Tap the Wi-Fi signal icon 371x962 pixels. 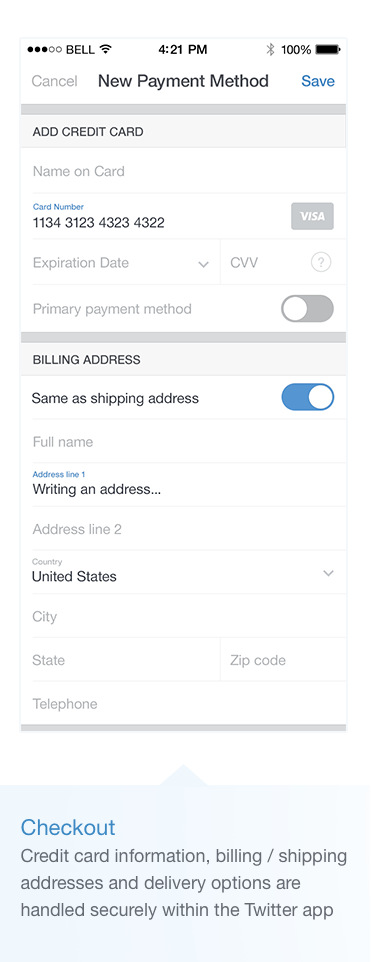click(x=106, y=49)
